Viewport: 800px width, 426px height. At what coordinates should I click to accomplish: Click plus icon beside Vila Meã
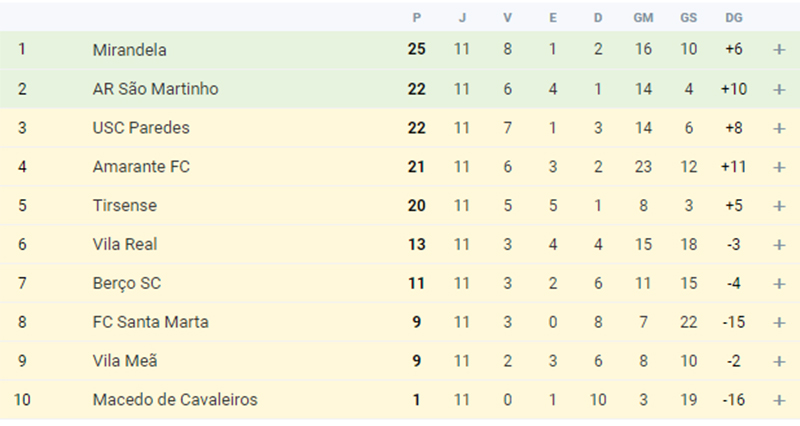coord(779,361)
